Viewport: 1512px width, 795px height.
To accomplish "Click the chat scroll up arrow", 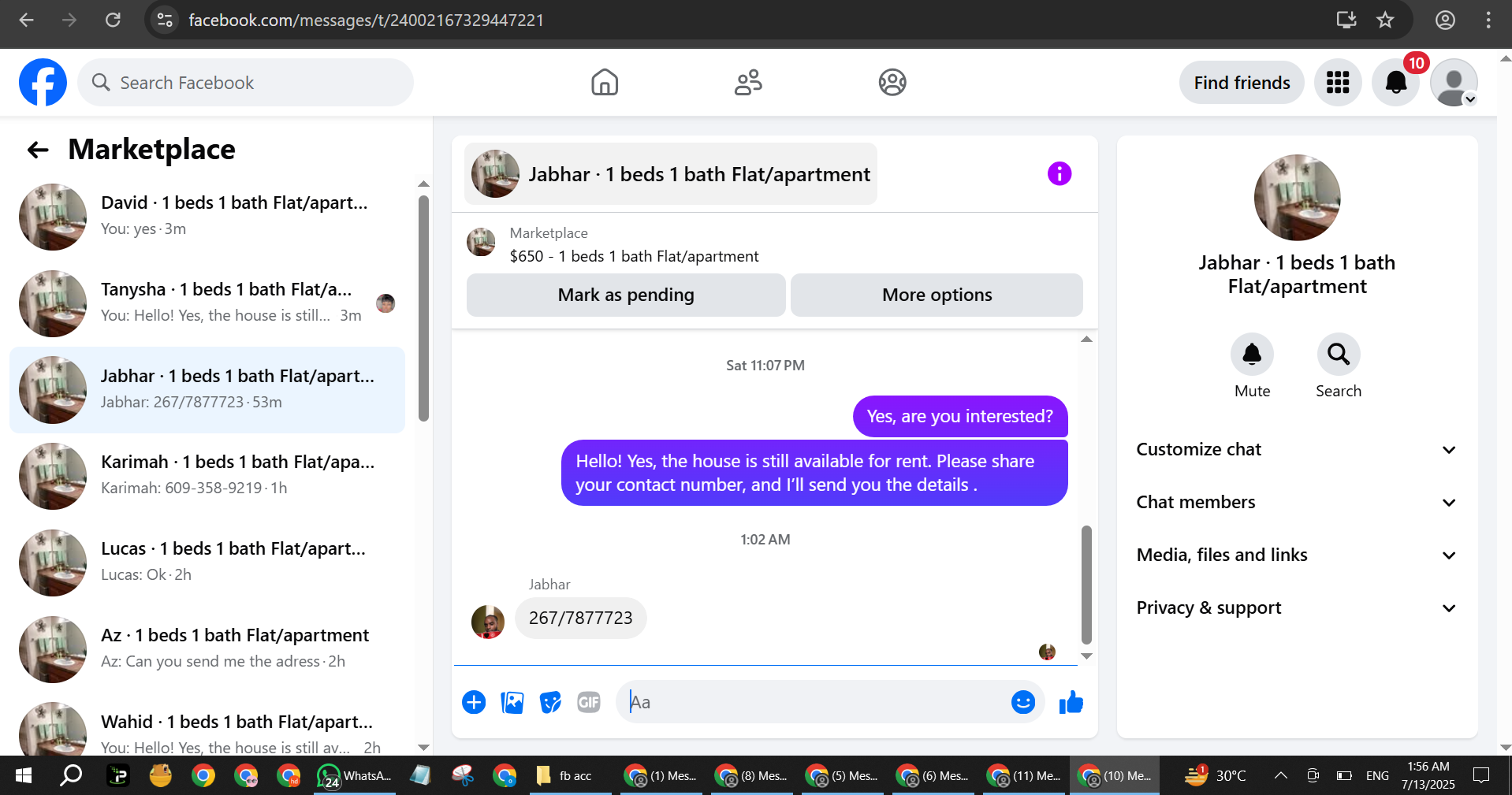I will click(x=1086, y=340).
